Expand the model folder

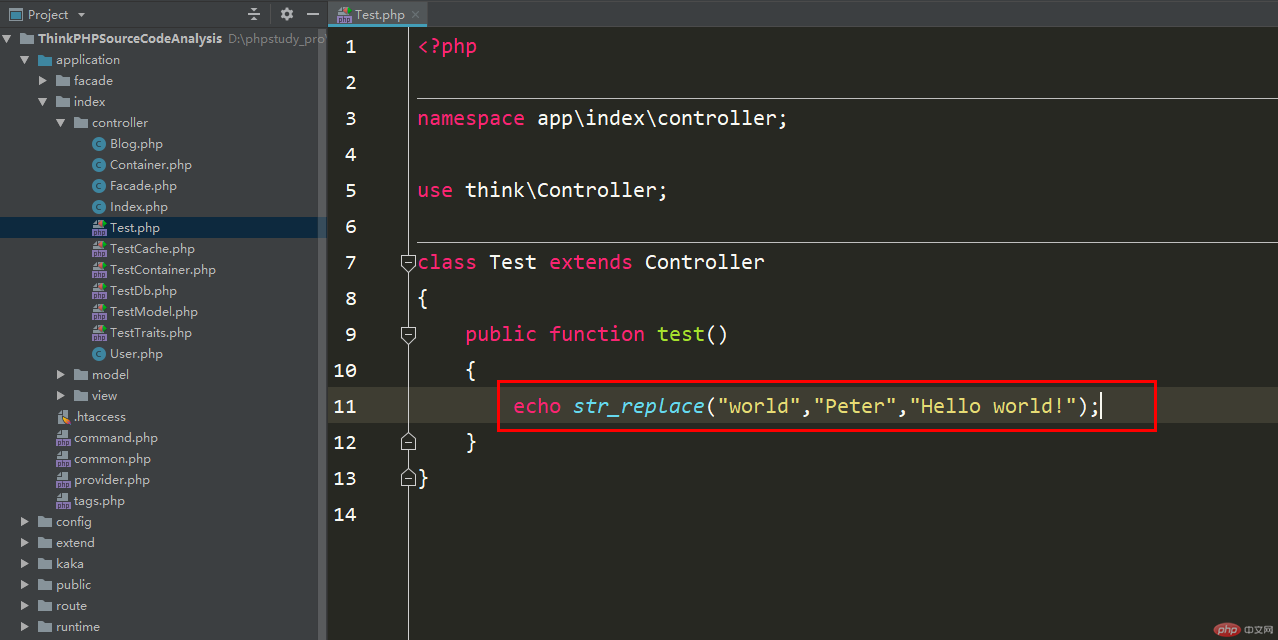tap(61, 374)
